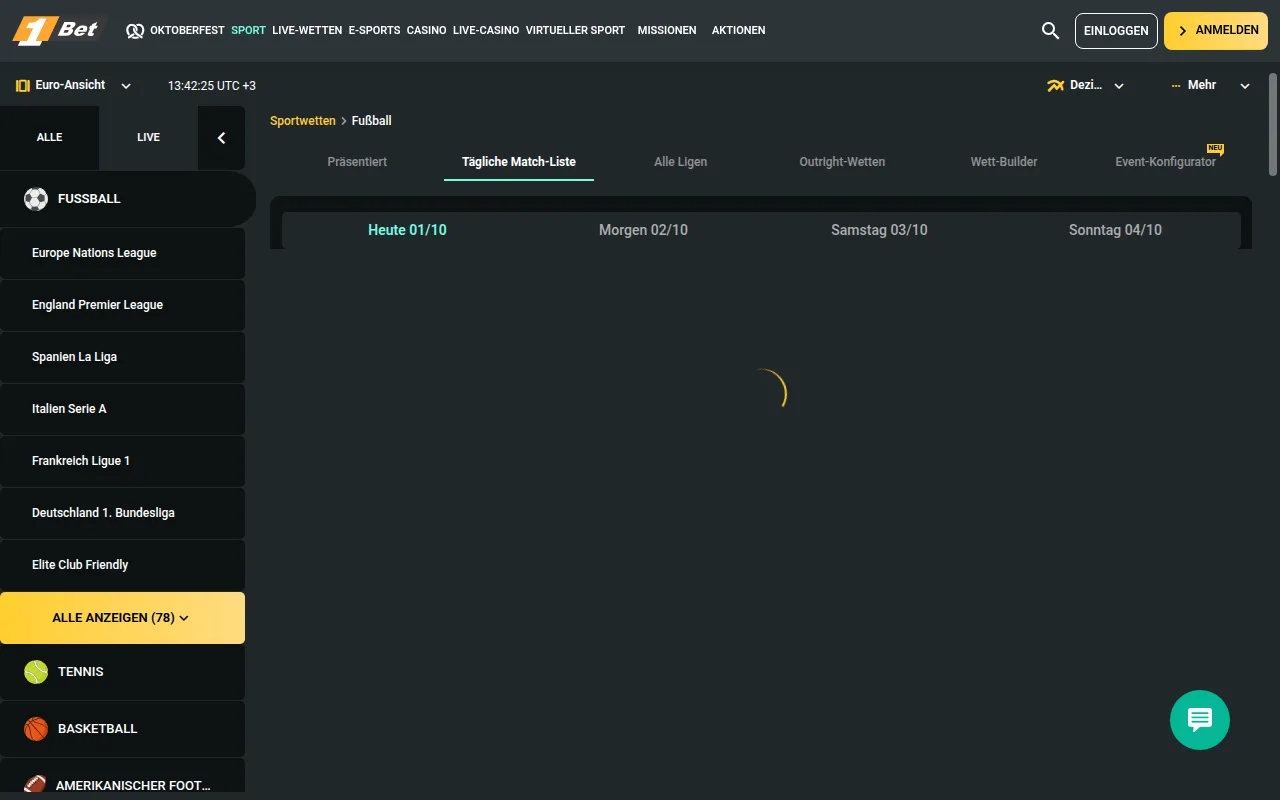
Task: Follow the Sportwetten breadcrumb link
Action: (303, 121)
